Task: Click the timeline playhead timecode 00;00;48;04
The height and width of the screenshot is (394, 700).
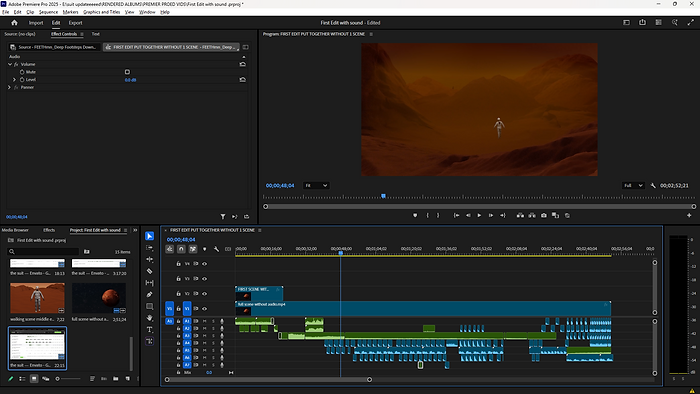Action: pyautogui.click(x=181, y=240)
